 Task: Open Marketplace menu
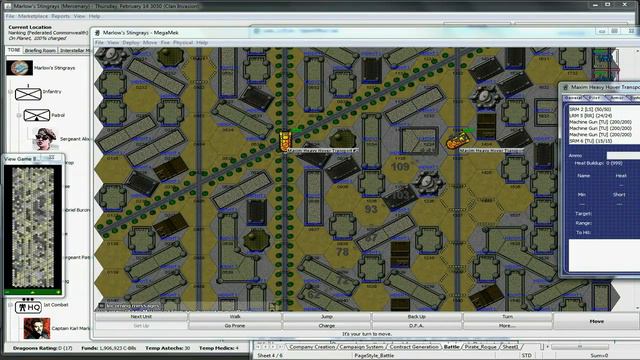click(33, 16)
